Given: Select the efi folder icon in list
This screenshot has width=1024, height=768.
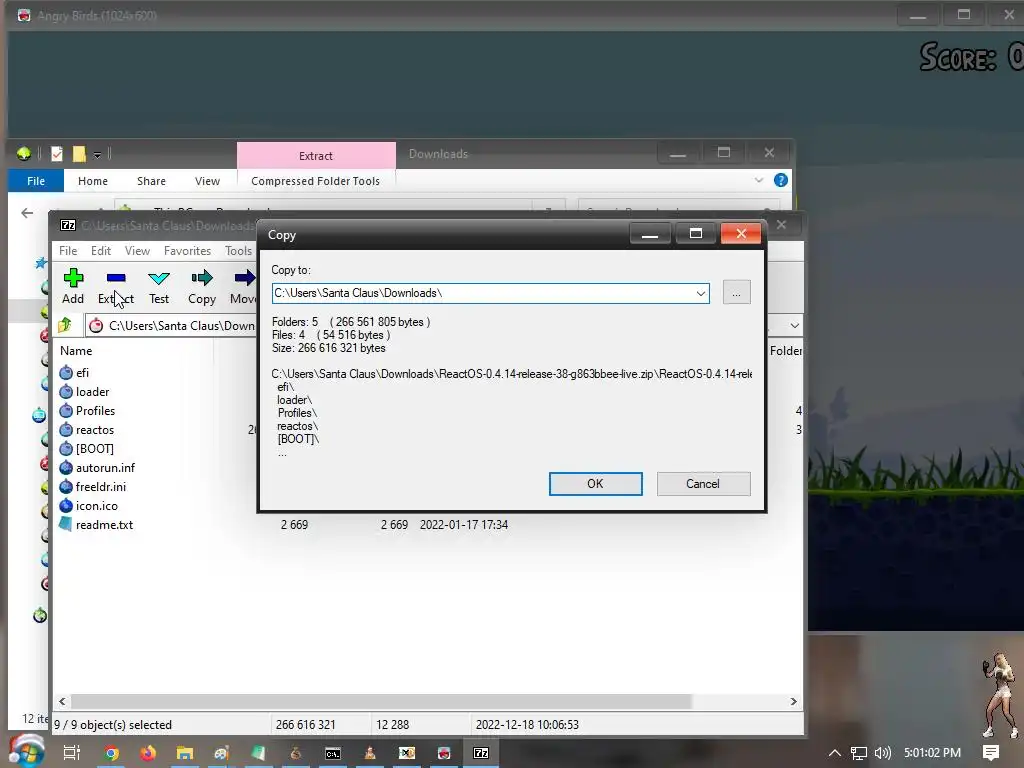Looking at the screenshot, I should tap(66, 372).
